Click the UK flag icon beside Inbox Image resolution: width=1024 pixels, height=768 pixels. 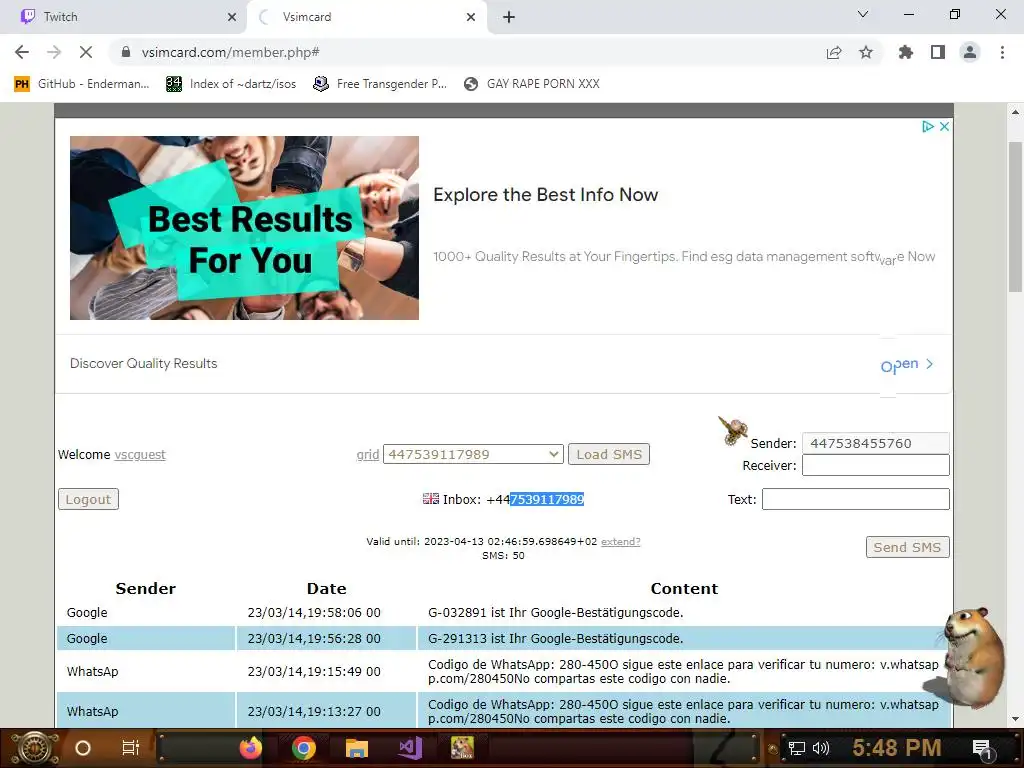click(x=431, y=499)
